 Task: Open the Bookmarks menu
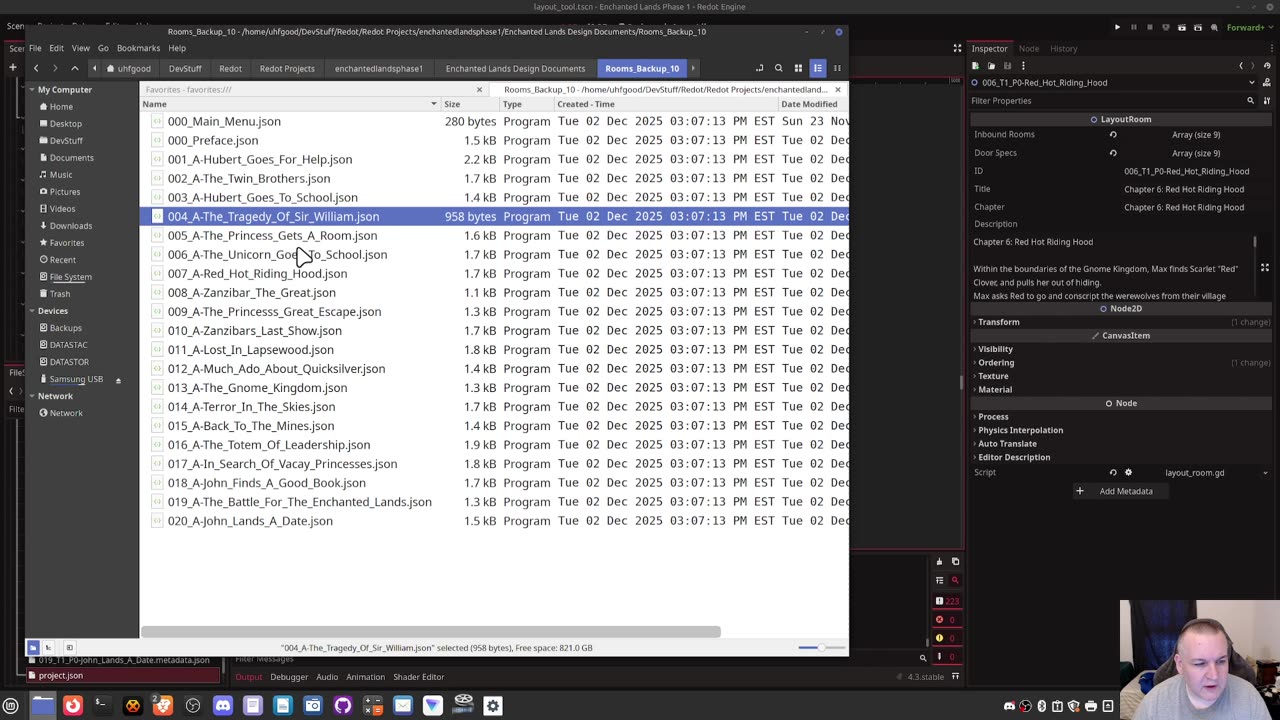point(138,48)
